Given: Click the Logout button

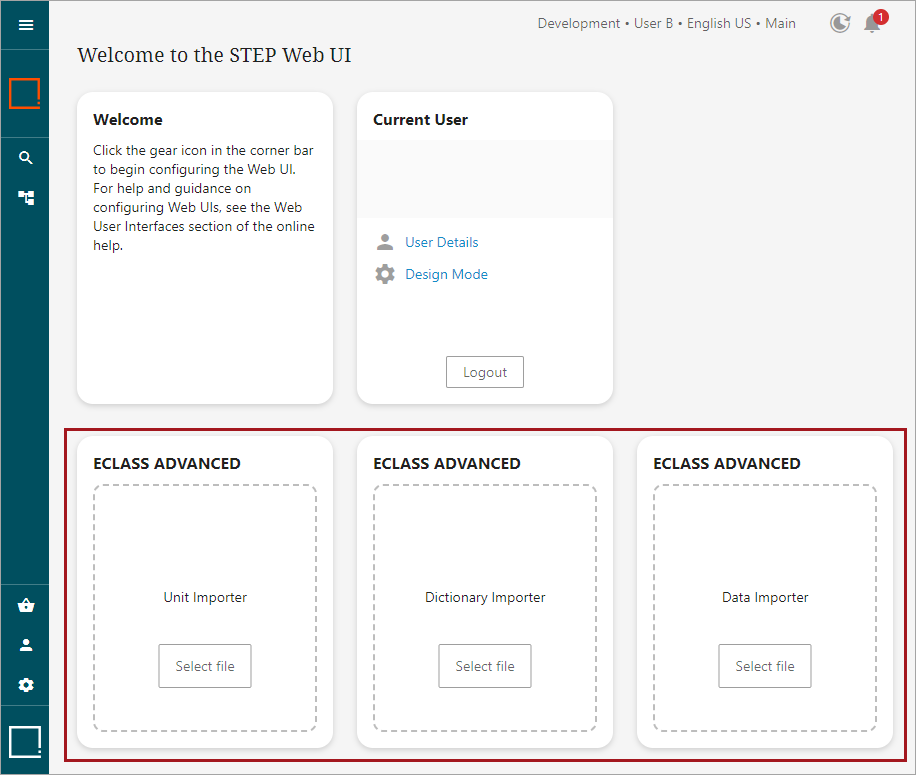Looking at the screenshot, I should pyautogui.click(x=485, y=372).
